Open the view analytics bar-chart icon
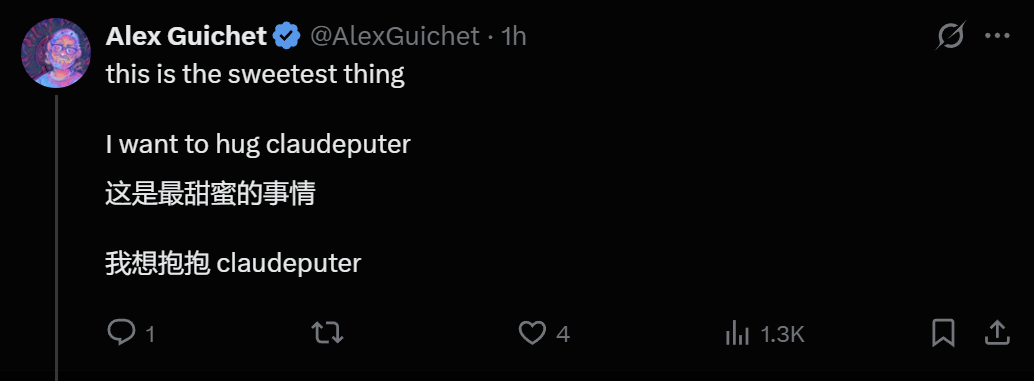The height and width of the screenshot is (381, 1034). coord(737,334)
